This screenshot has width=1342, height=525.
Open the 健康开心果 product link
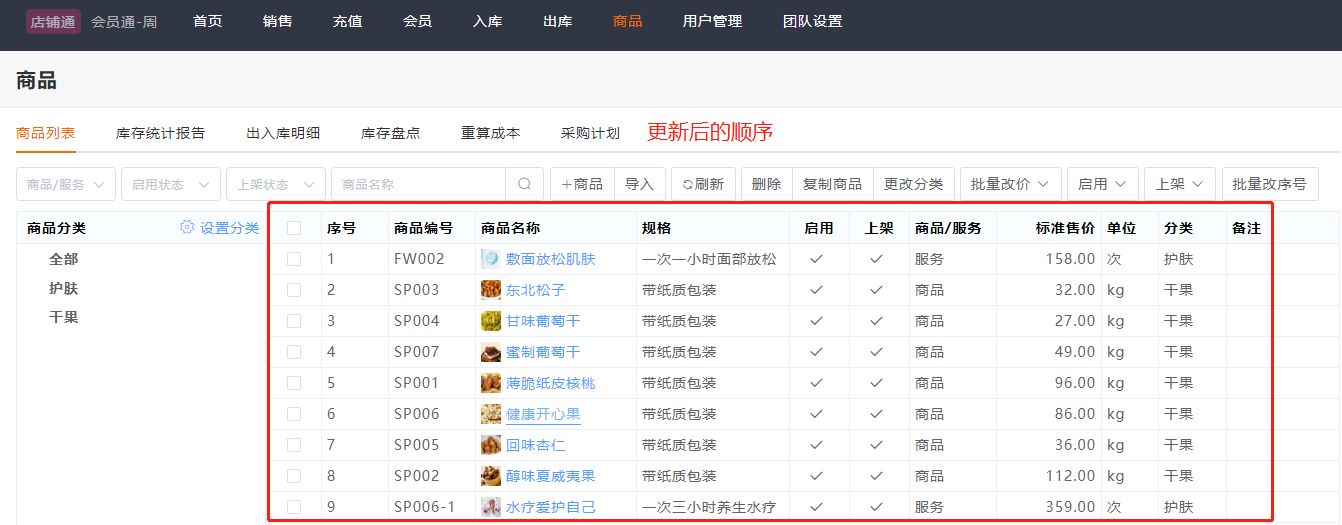click(x=543, y=414)
